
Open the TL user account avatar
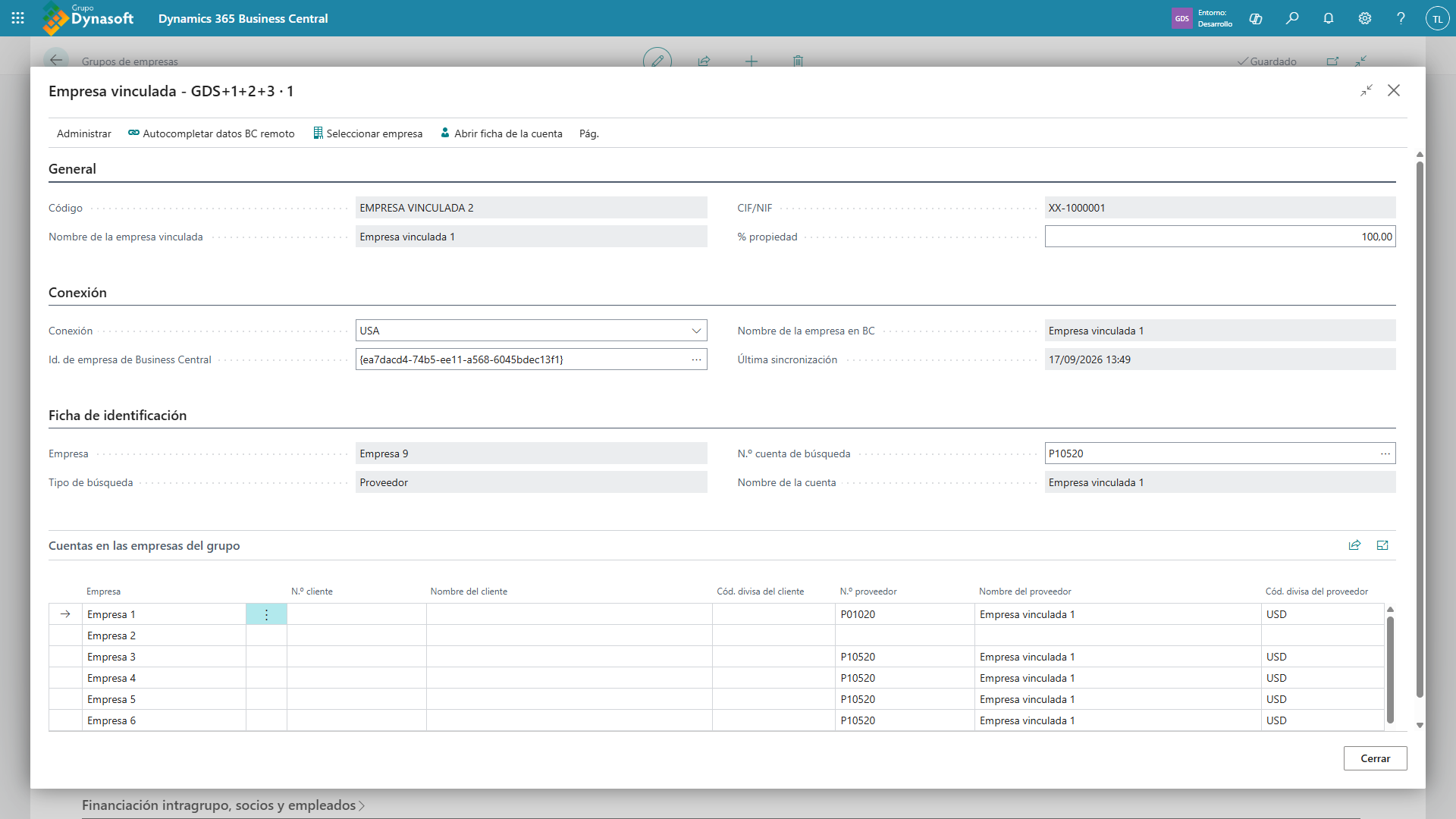pyautogui.click(x=1438, y=18)
